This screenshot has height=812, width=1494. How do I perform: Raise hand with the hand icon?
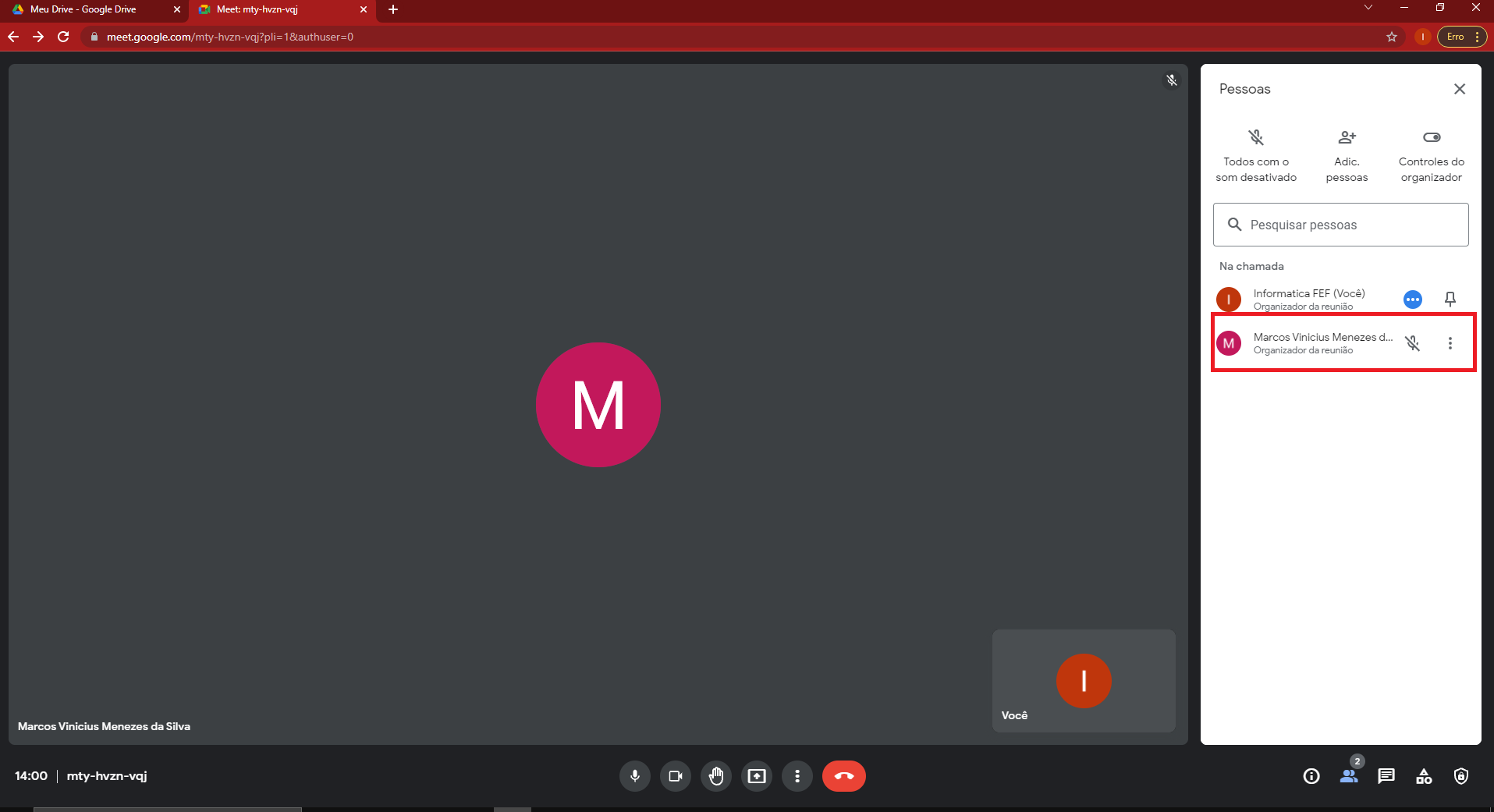[x=716, y=776]
